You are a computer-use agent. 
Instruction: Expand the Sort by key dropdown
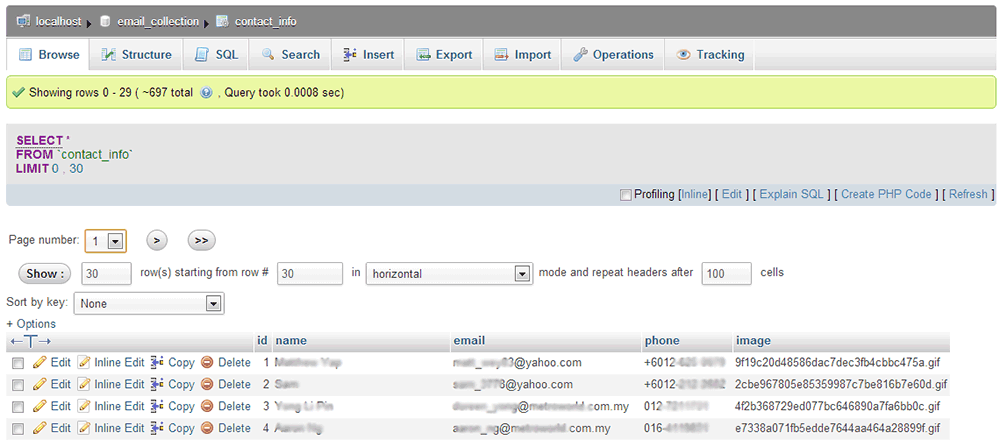click(x=212, y=303)
